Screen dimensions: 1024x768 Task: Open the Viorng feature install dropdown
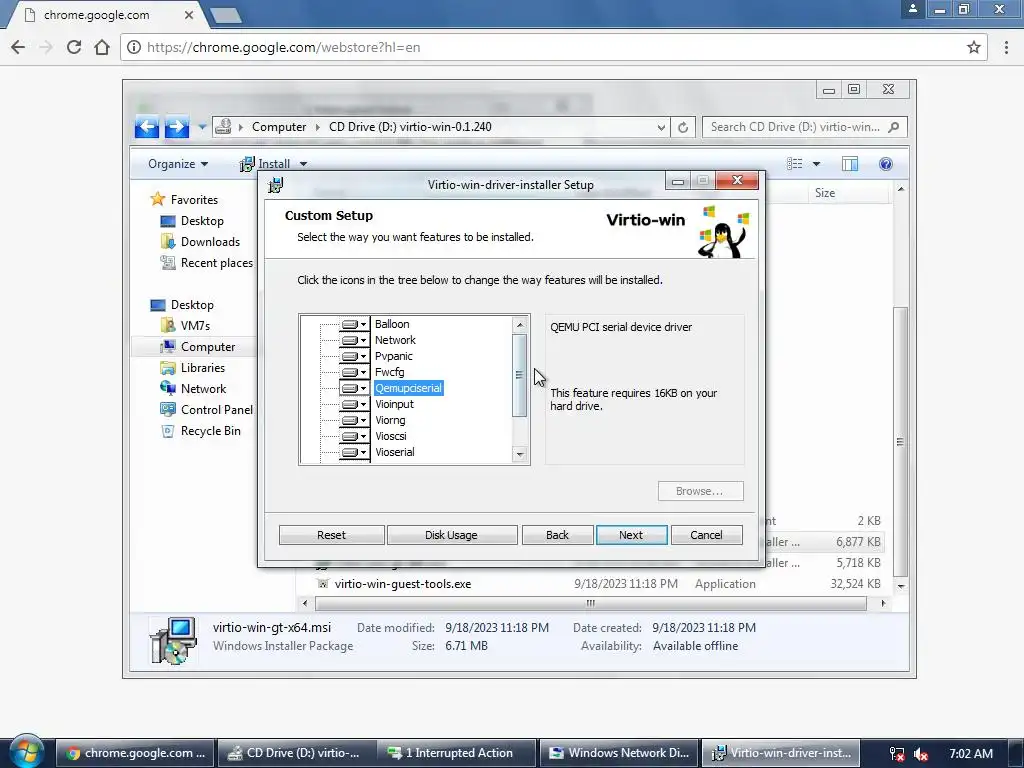click(354, 421)
